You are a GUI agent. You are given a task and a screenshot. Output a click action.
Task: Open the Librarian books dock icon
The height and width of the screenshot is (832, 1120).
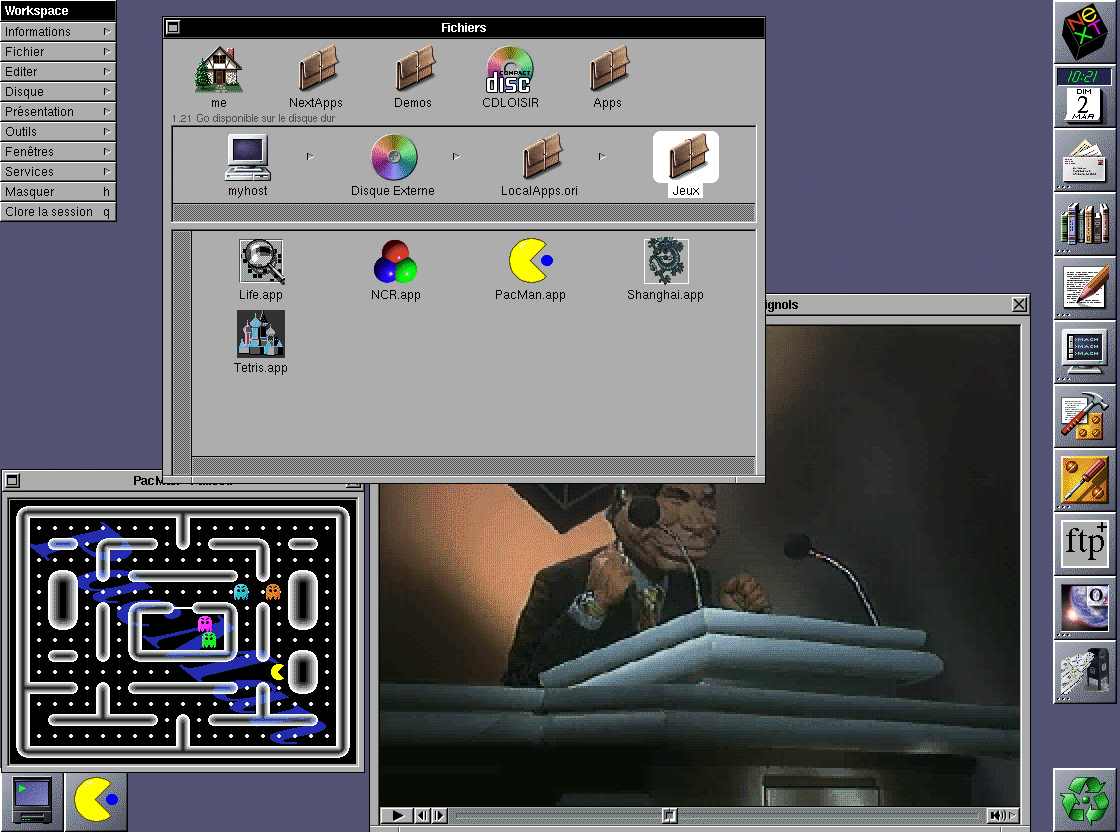[1084, 224]
